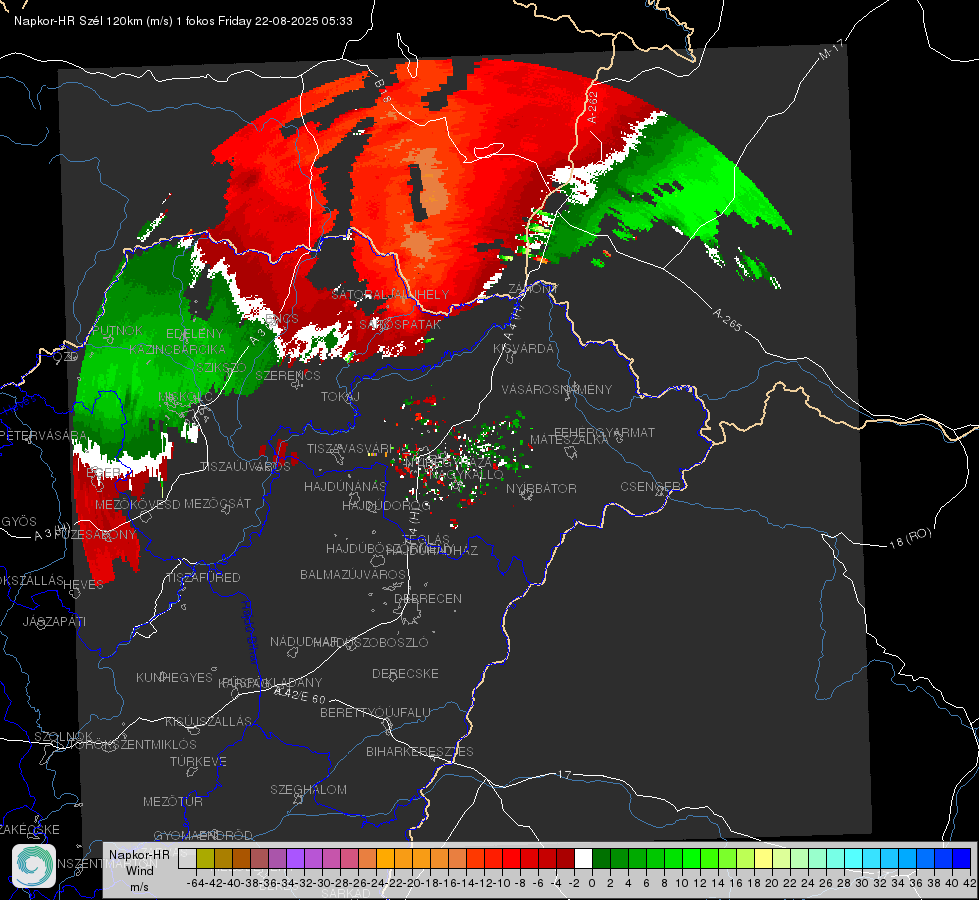This screenshot has height=900, width=979.
Task: Click the BIHARKERESZTES town label
Action: coord(420,751)
